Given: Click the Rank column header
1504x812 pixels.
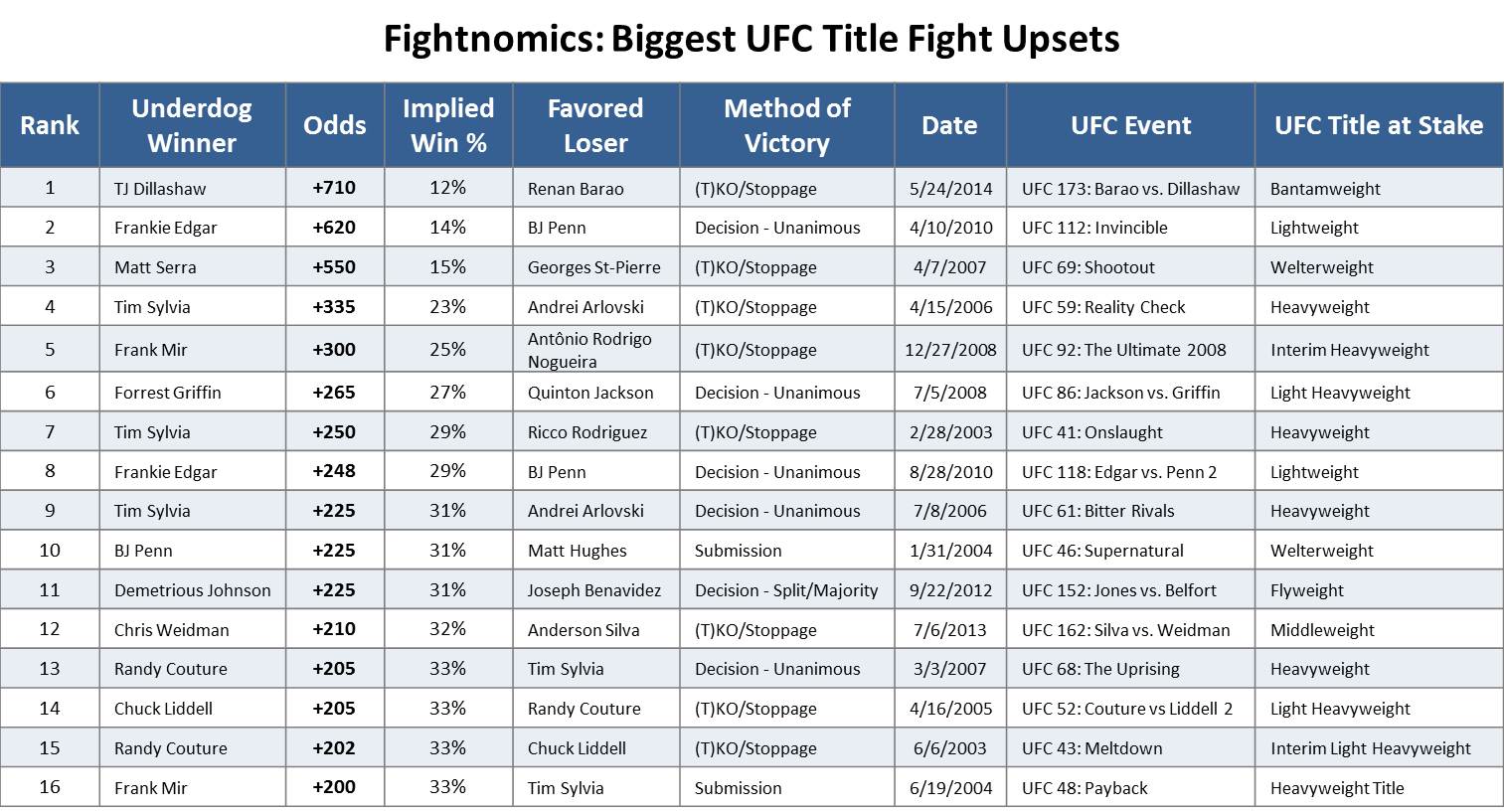Looking at the screenshot, I should pos(50,125).
